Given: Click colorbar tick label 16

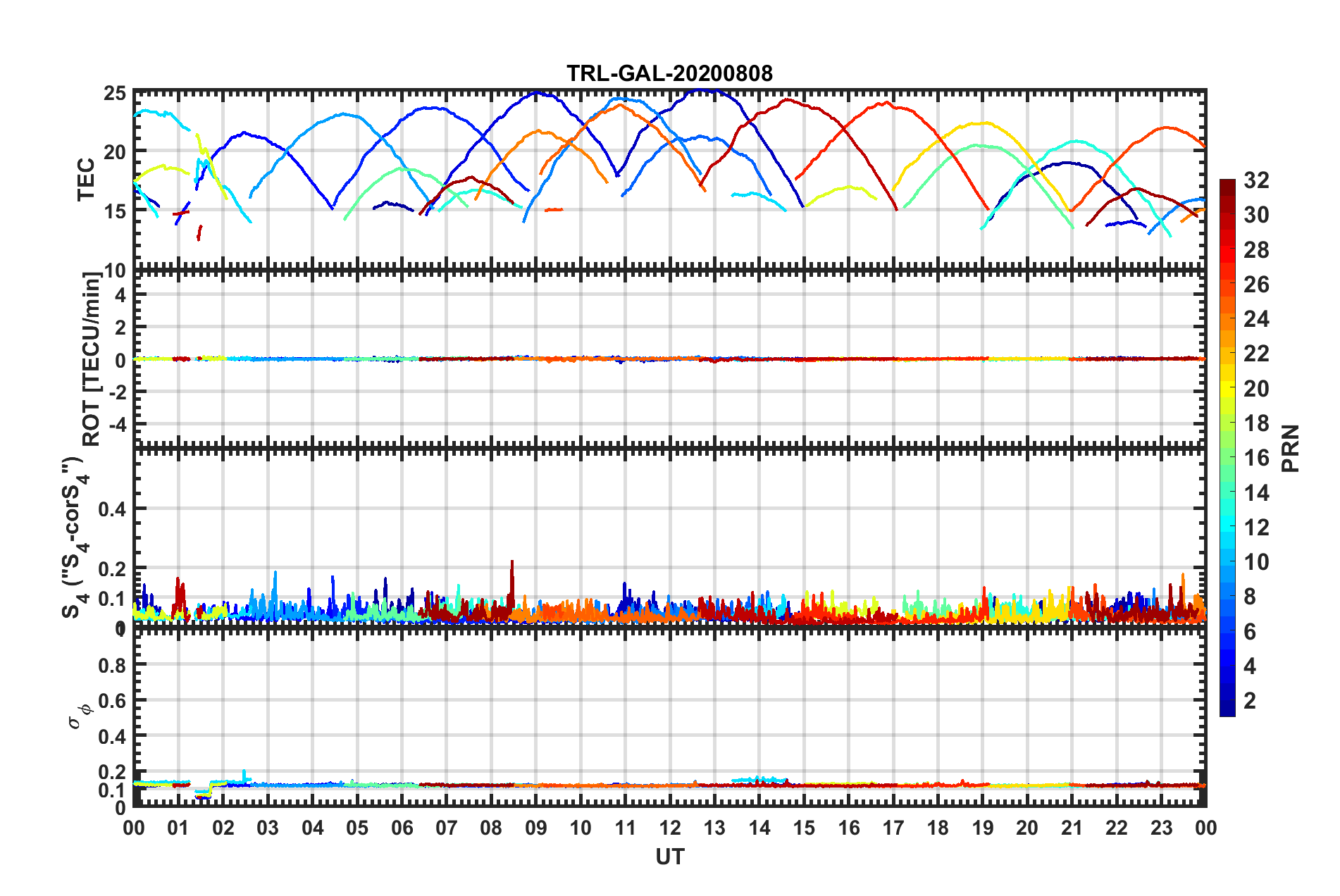Looking at the screenshot, I should click(1256, 458).
